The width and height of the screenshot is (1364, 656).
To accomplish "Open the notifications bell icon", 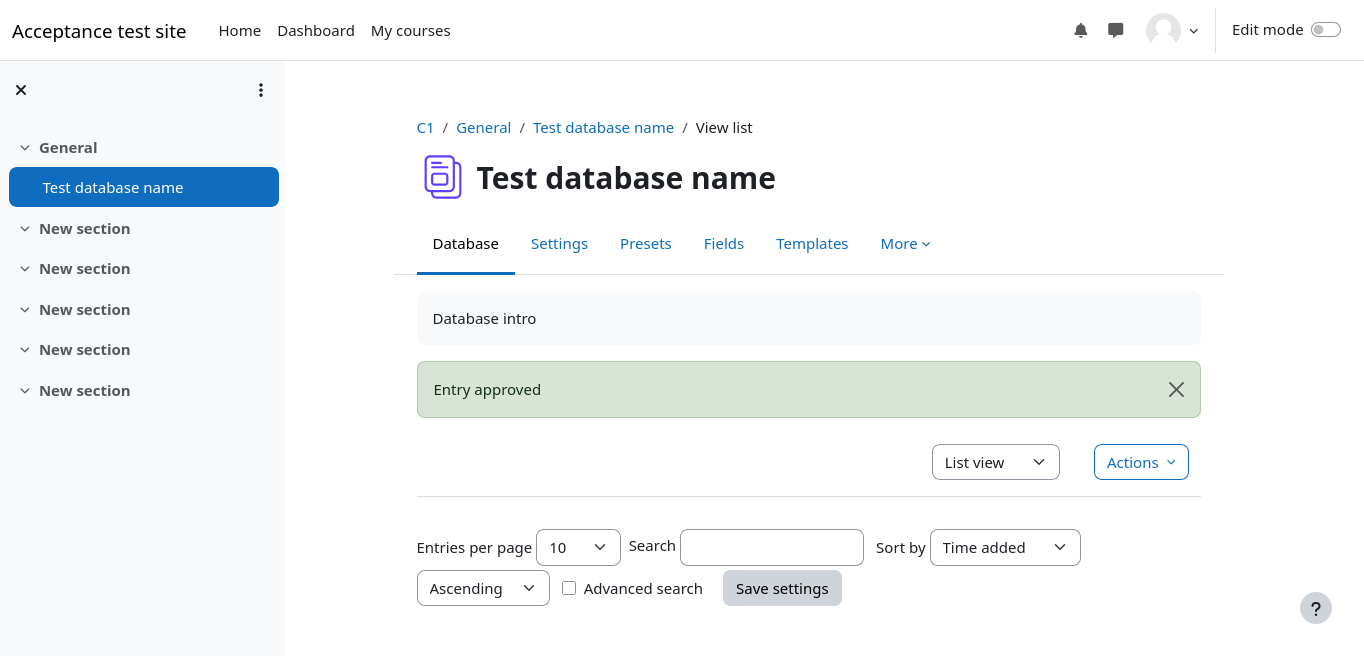I will pyautogui.click(x=1080, y=30).
